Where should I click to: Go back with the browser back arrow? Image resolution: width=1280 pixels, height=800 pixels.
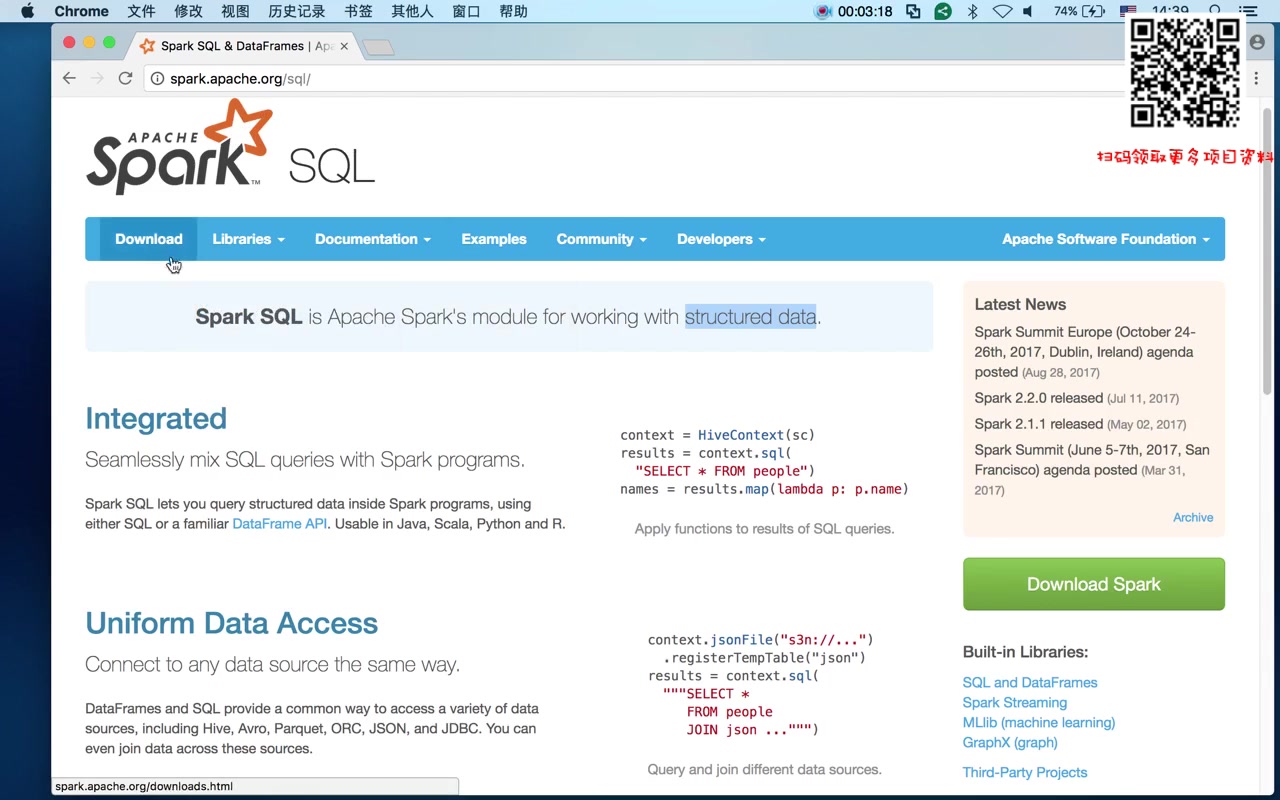(69, 78)
